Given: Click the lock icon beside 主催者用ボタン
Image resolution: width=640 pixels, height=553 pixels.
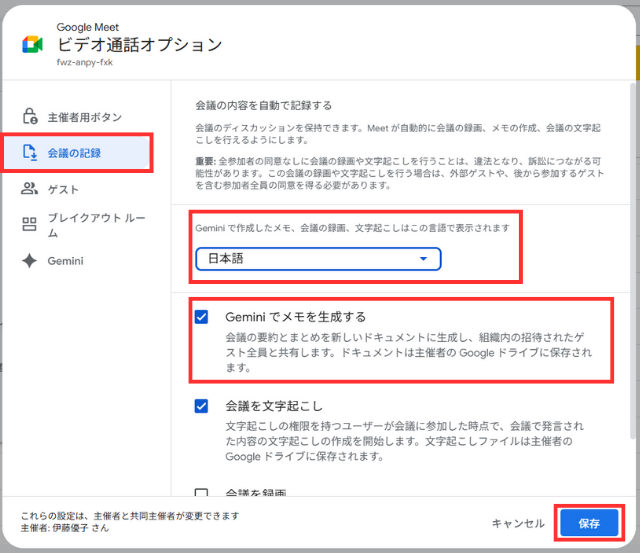Looking at the screenshot, I should (x=30, y=116).
